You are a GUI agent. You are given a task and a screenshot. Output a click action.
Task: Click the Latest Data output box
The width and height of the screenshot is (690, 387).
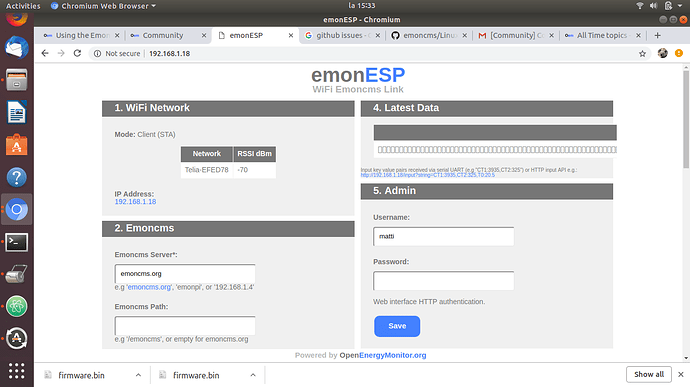point(495,150)
